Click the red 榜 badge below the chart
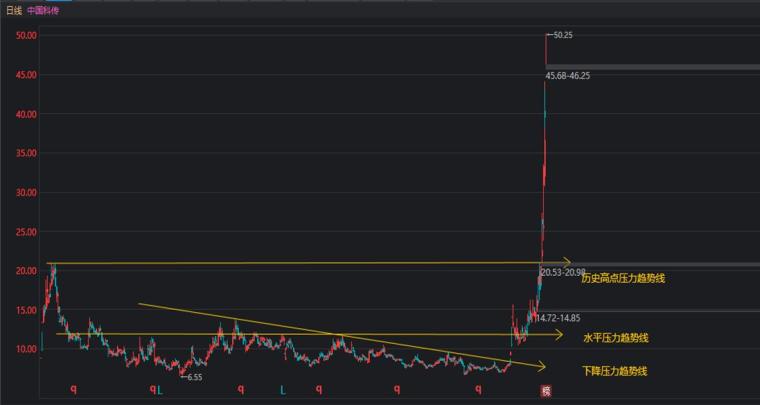The width and height of the screenshot is (760, 405). (546, 390)
